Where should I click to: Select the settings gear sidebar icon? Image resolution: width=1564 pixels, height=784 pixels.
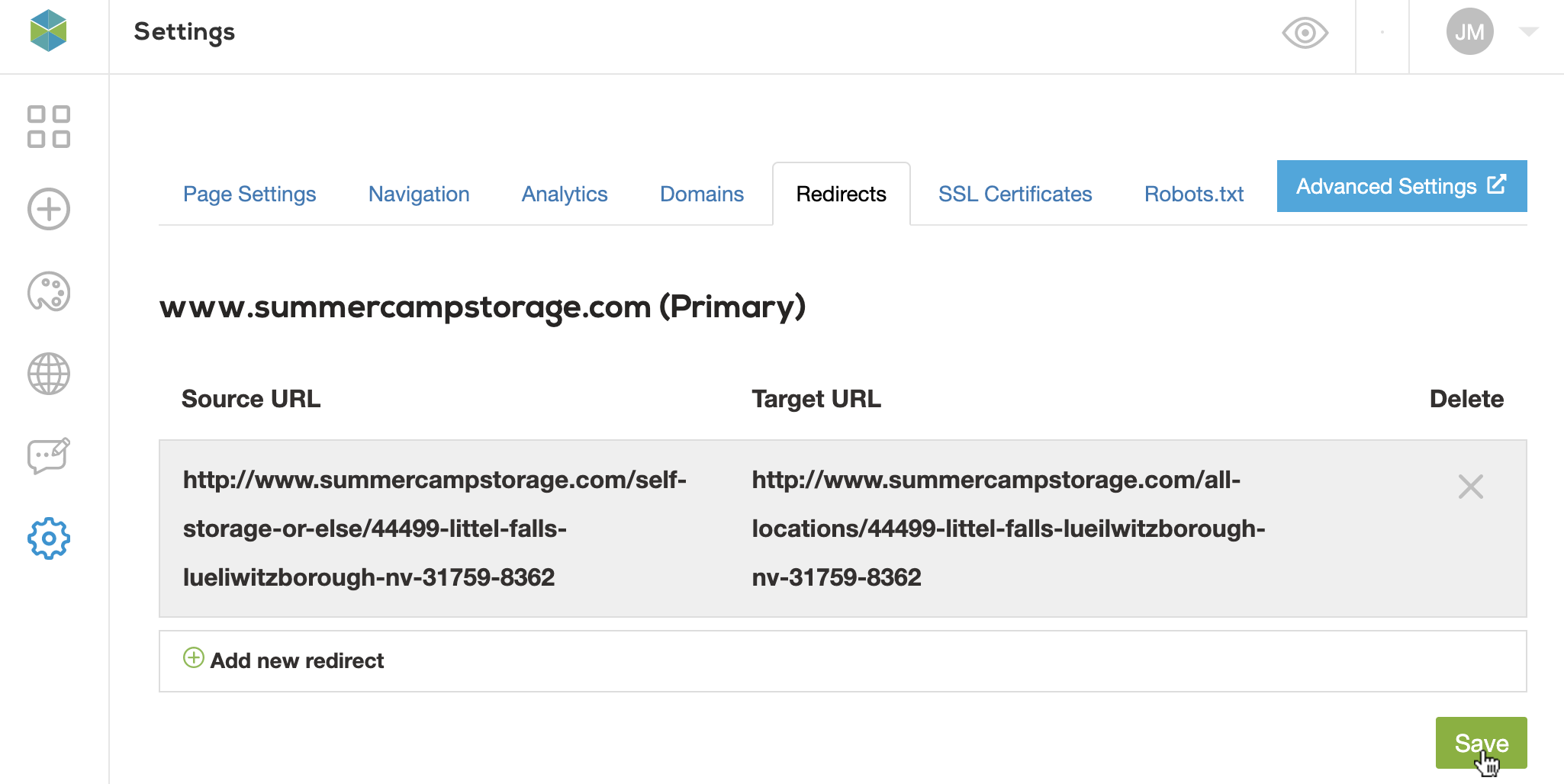click(x=49, y=538)
